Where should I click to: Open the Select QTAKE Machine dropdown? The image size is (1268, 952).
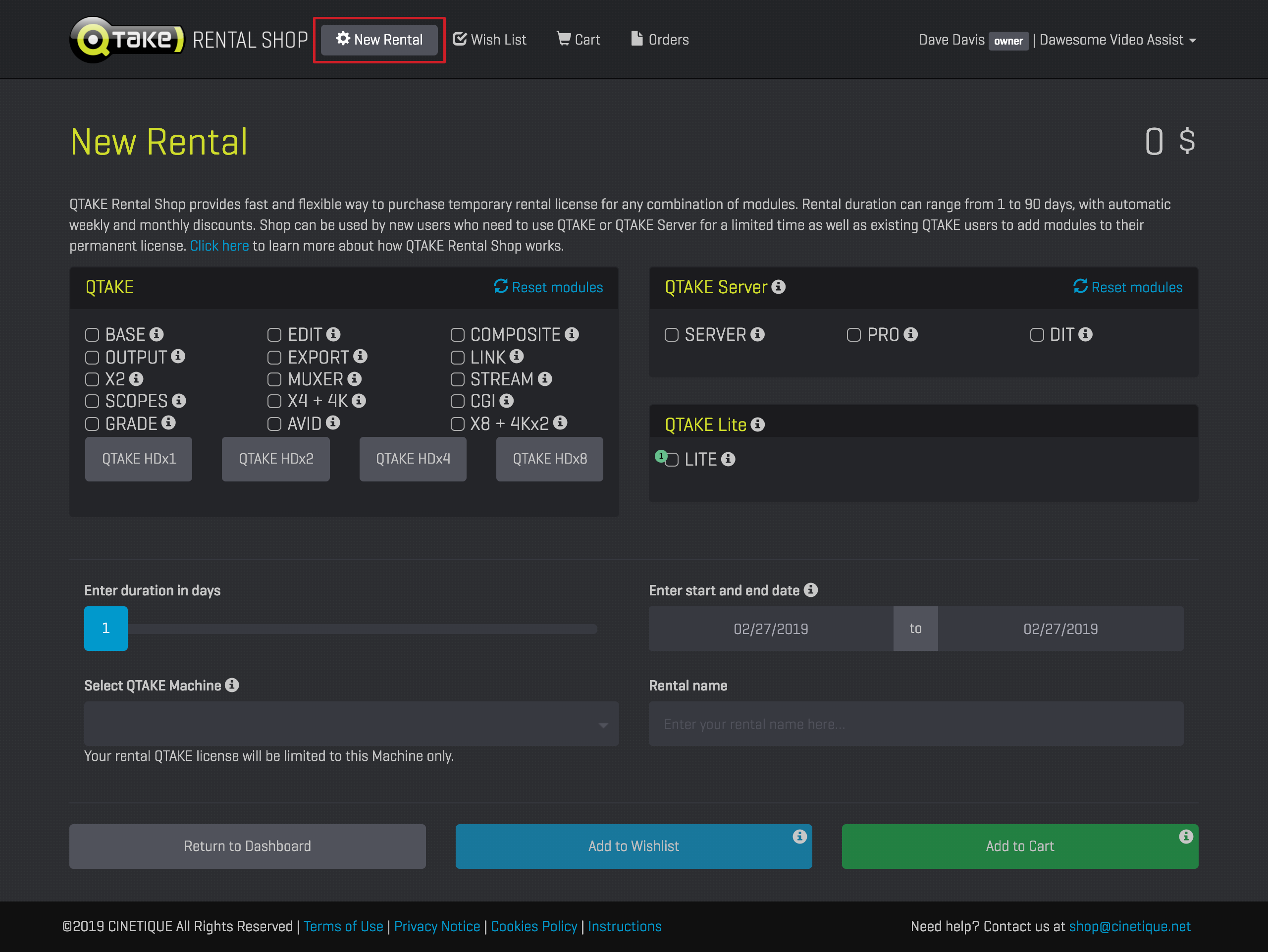click(x=351, y=724)
